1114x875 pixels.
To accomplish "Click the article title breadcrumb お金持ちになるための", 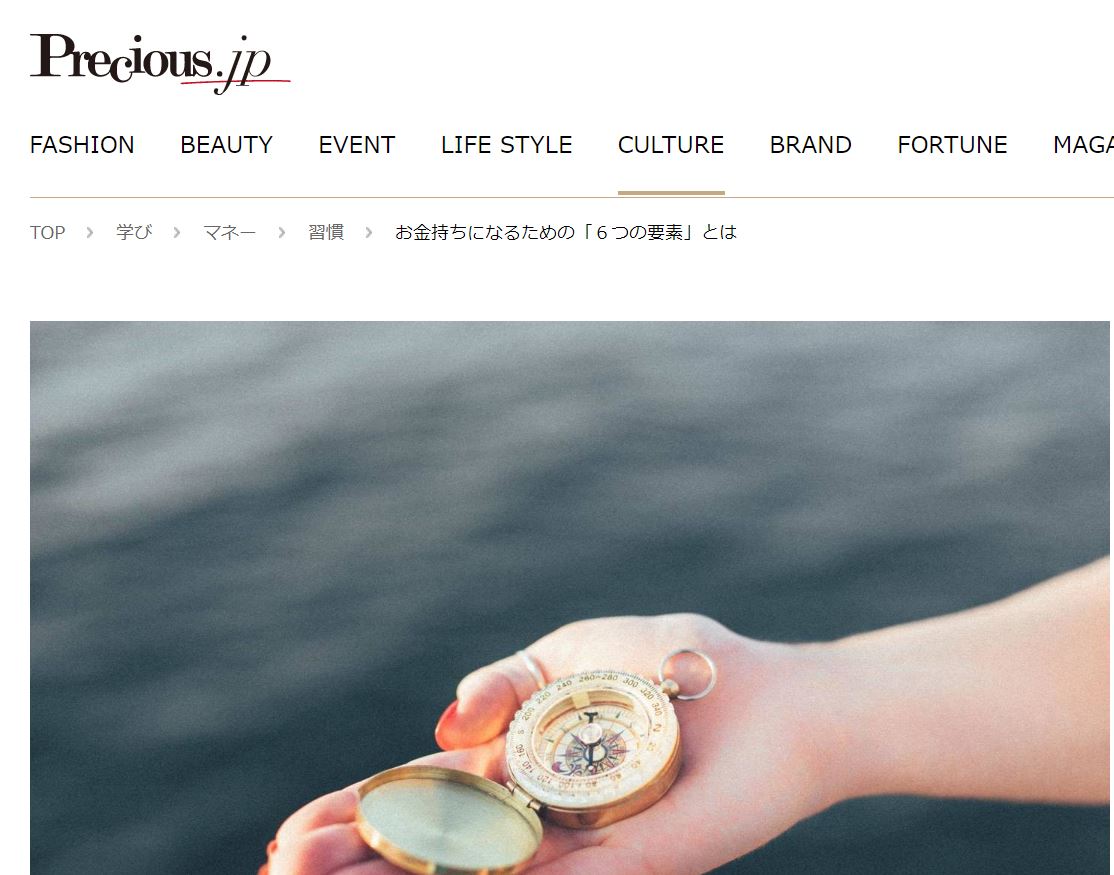I will pyautogui.click(x=566, y=232).
